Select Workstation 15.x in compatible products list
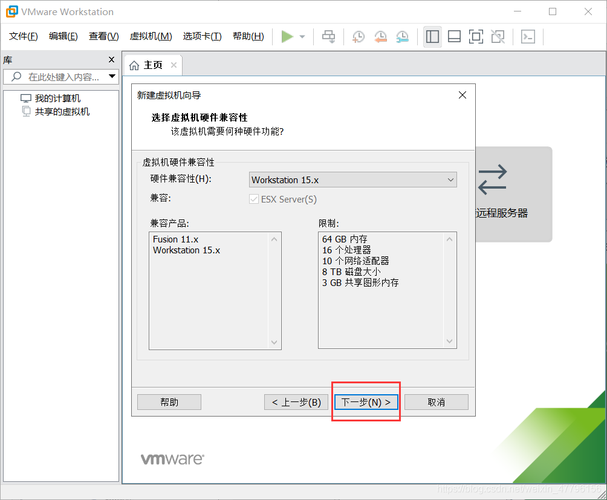Viewport: 607px width, 500px height. pyautogui.click(x=187, y=250)
